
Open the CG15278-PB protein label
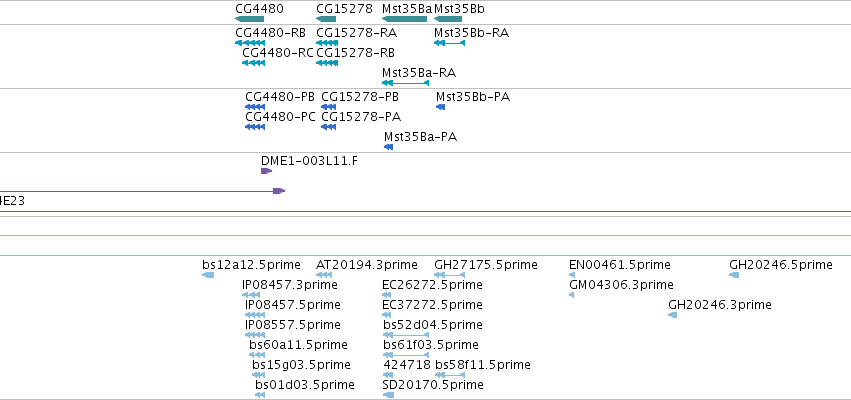pyautogui.click(x=360, y=97)
